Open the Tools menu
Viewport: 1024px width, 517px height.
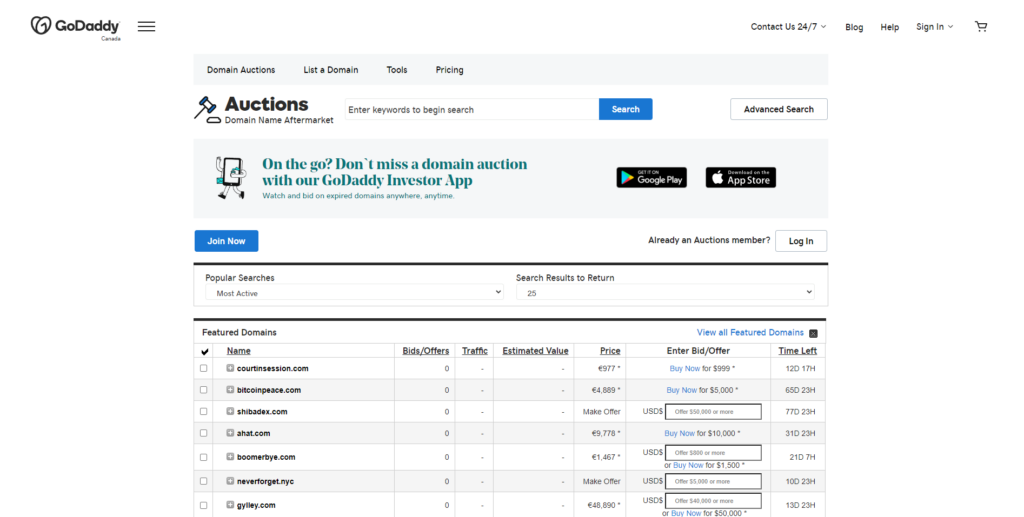[x=397, y=70]
